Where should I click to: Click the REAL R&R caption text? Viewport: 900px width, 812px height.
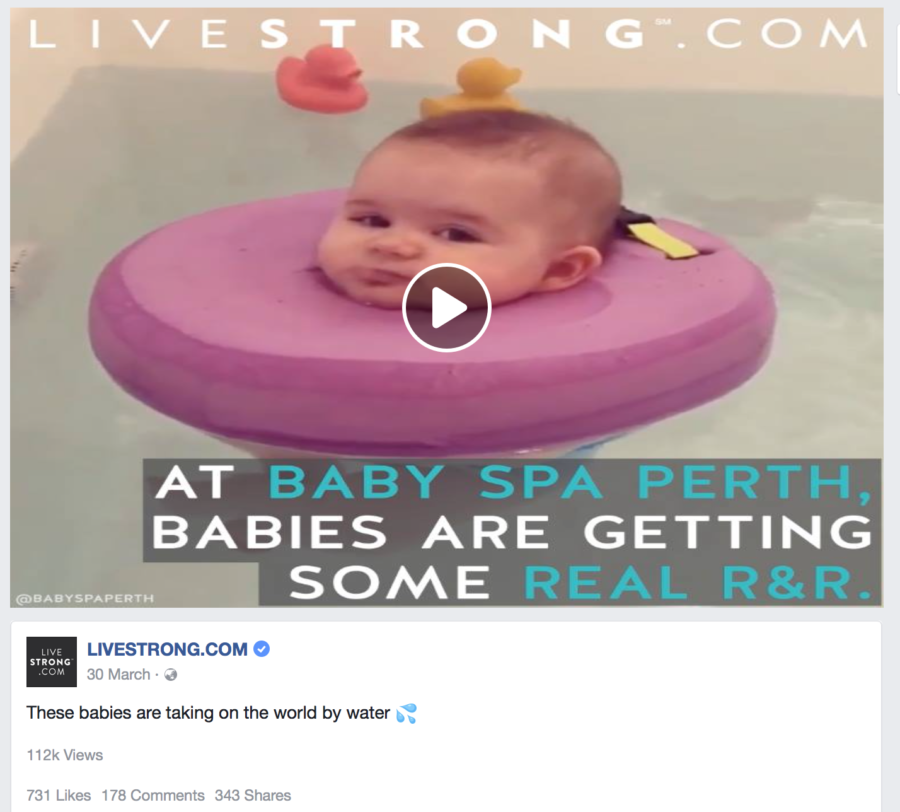point(697,583)
